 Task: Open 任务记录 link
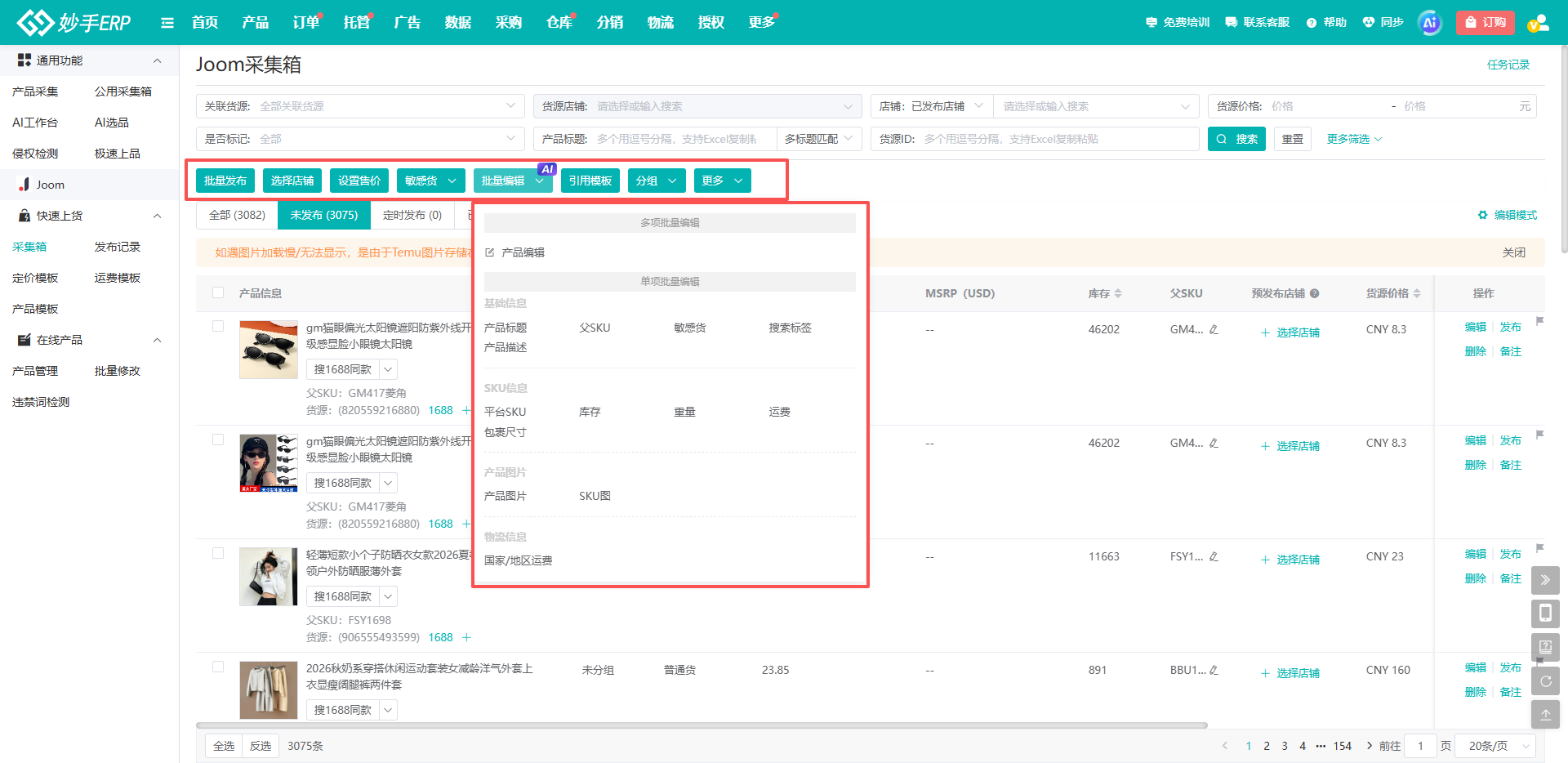[1508, 65]
